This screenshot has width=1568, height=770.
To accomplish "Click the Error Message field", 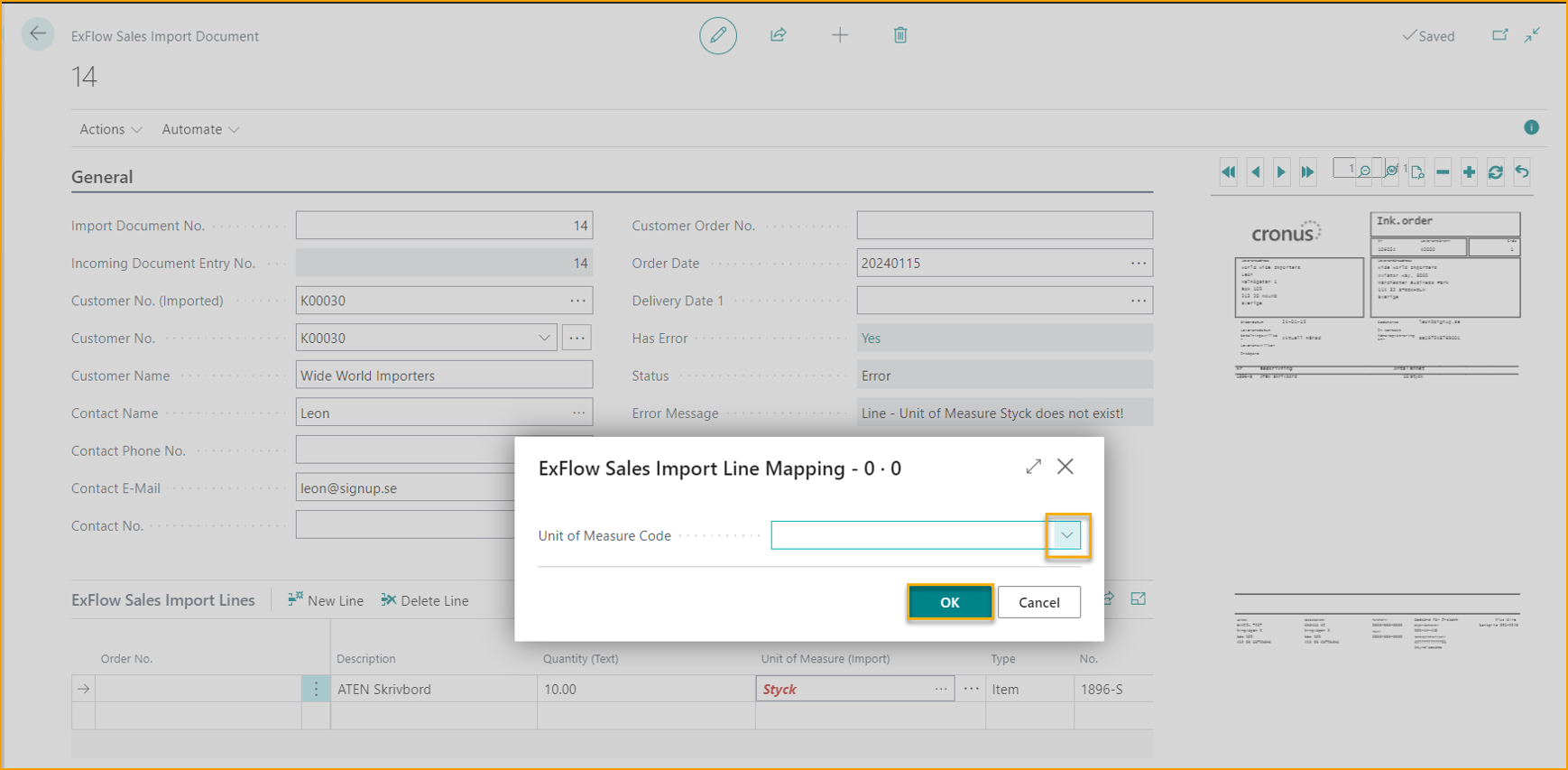I will point(1005,413).
